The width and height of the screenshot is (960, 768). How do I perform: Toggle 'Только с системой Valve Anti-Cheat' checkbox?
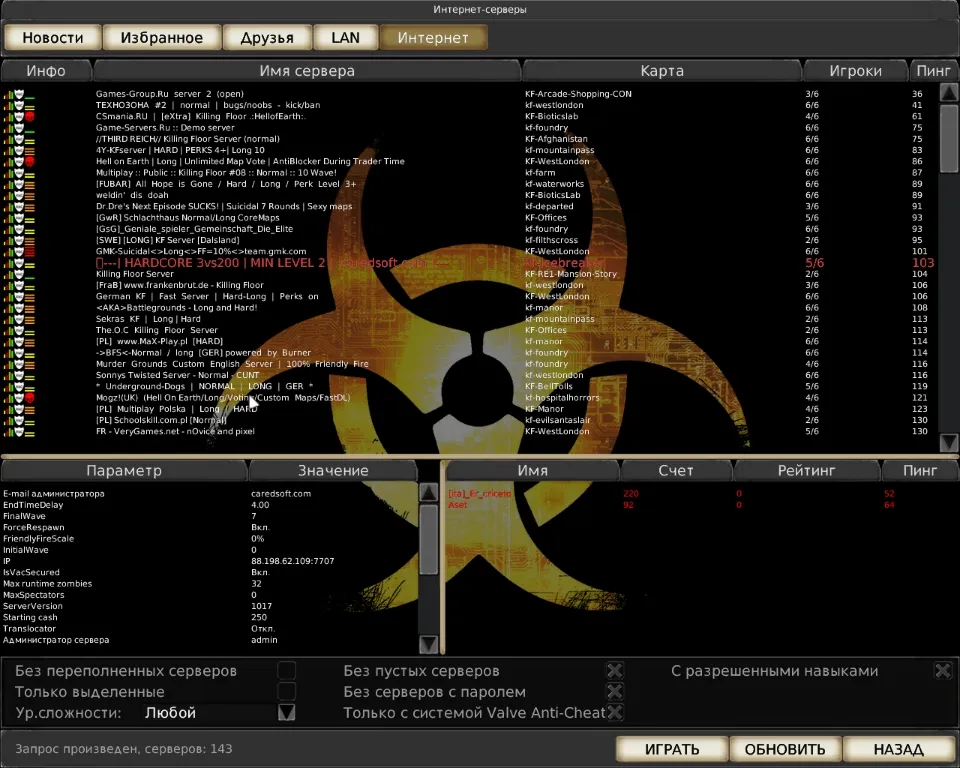(615, 713)
